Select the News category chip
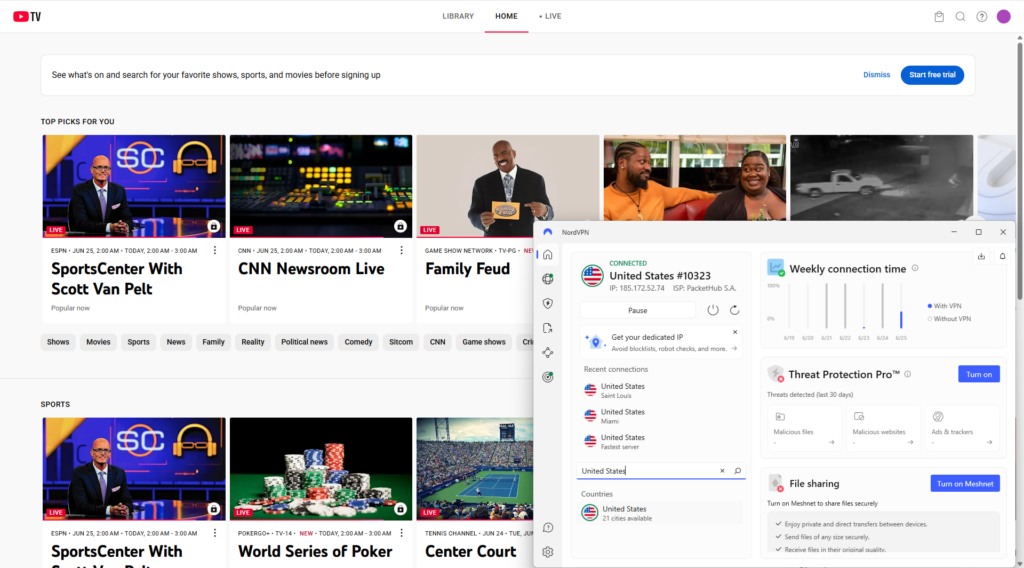1024x568 pixels. (176, 342)
